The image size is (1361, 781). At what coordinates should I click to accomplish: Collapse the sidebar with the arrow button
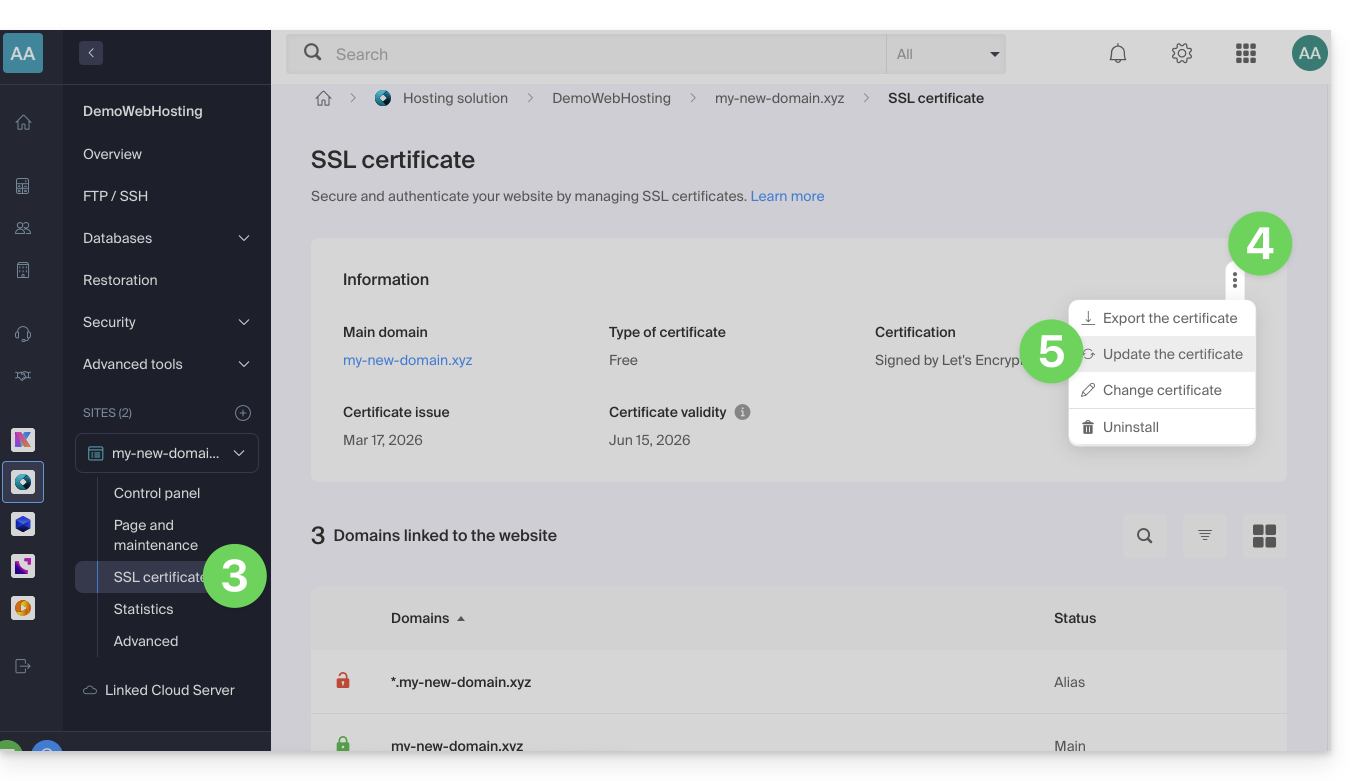[91, 53]
